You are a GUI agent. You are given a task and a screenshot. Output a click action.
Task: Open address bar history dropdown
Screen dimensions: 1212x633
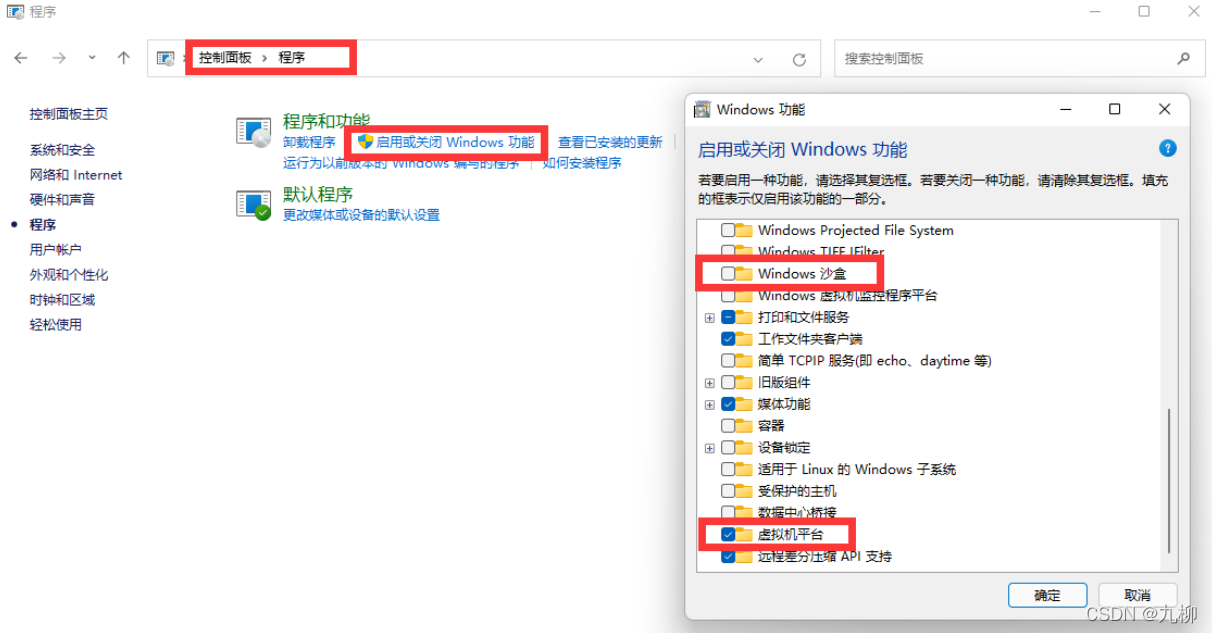coord(760,59)
